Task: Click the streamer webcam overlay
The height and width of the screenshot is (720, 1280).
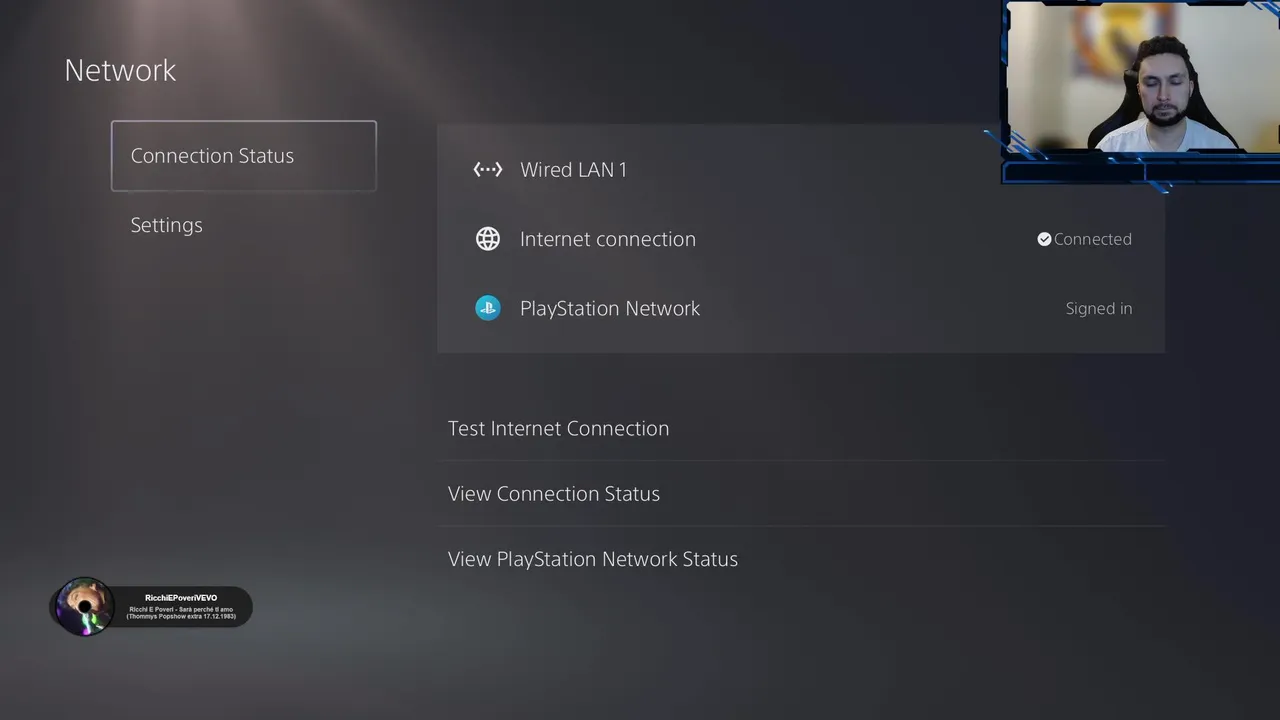Action: click(x=1142, y=77)
